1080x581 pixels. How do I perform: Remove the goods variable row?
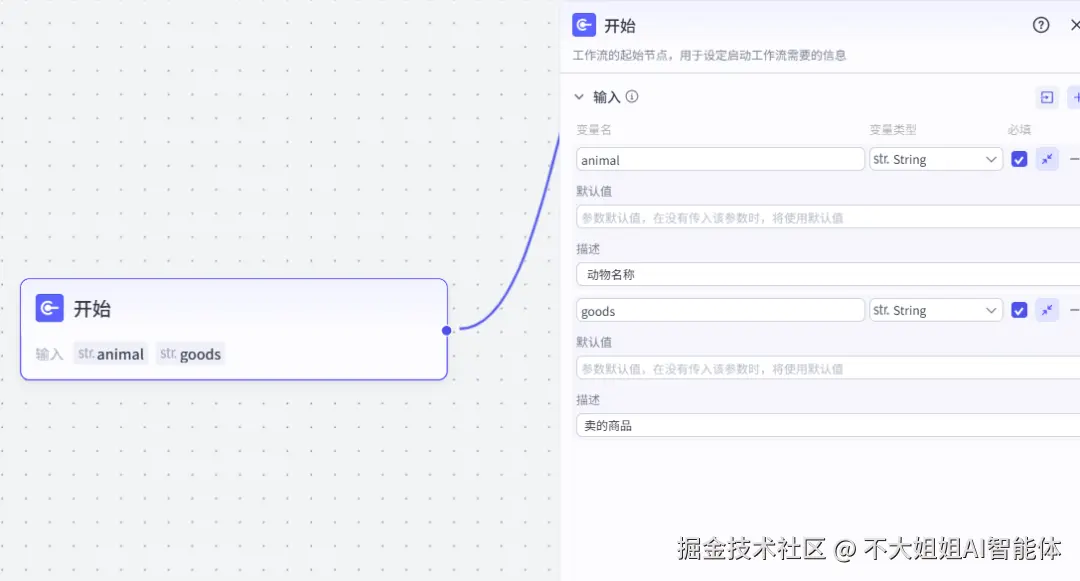(1074, 310)
